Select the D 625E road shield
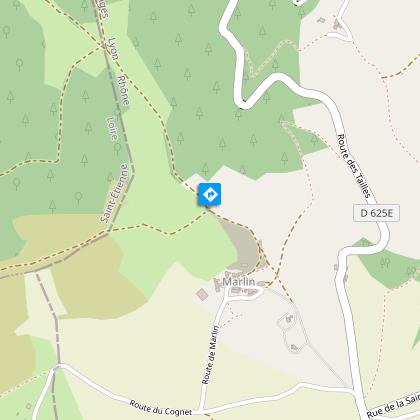Image resolution: width=420 pixels, height=420 pixels. tap(376, 213)
